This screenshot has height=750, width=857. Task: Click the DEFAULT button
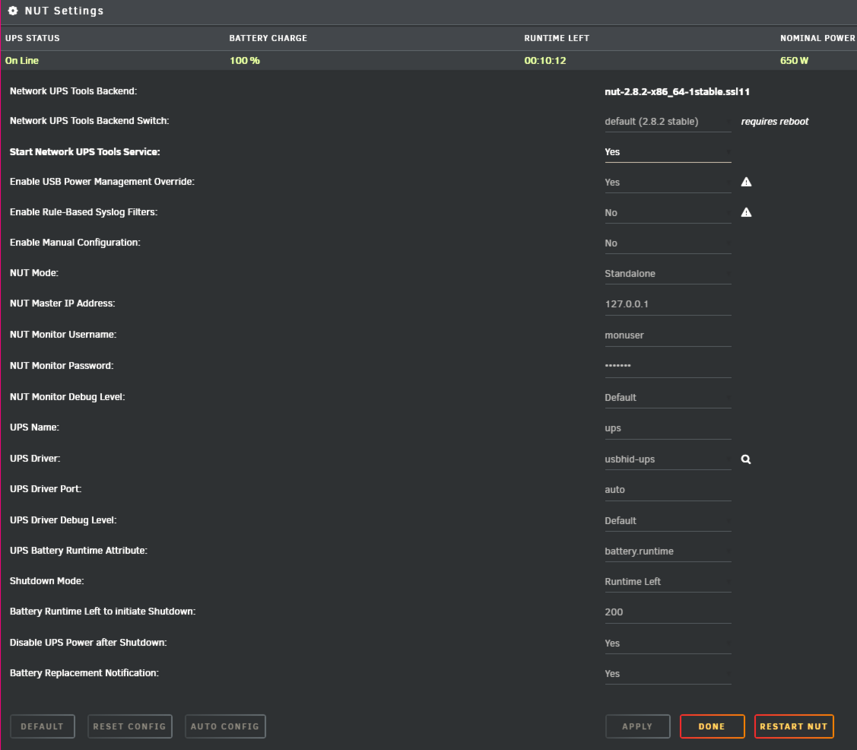(x=42, y=726)
